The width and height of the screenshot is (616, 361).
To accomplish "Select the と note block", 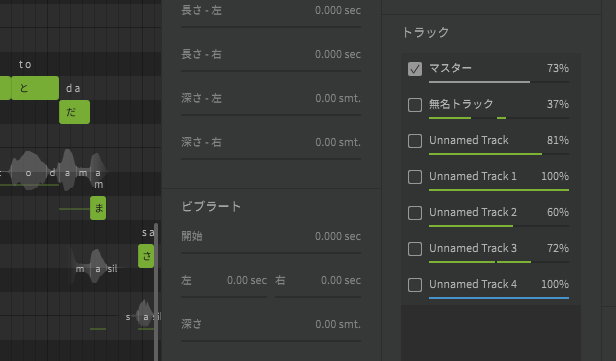I will point(35,88).
